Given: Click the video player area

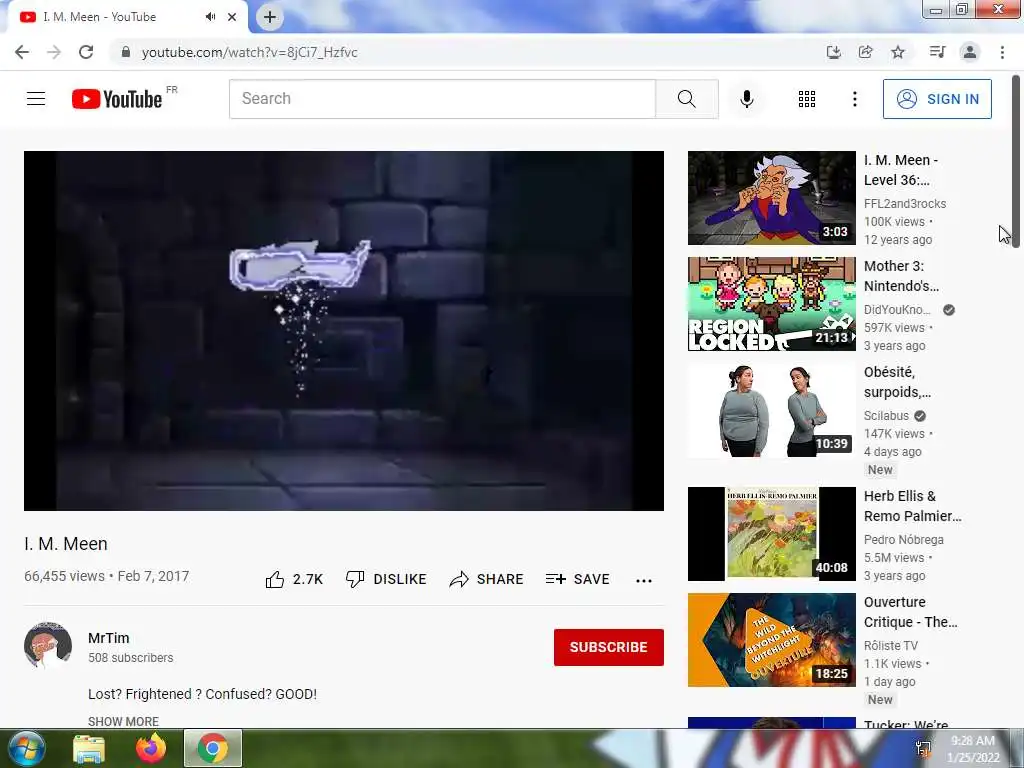Looking at the screenshot, I should coord(344,330).
